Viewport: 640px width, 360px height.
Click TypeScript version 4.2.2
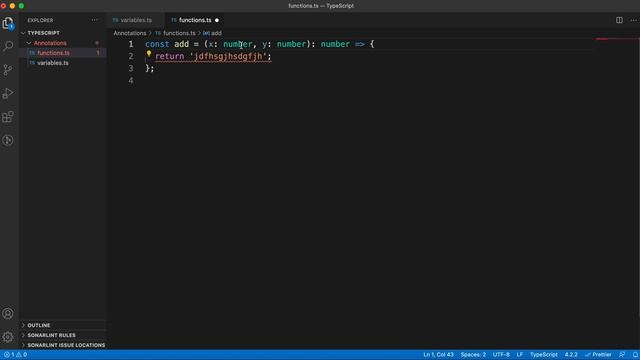click(571, 355)
